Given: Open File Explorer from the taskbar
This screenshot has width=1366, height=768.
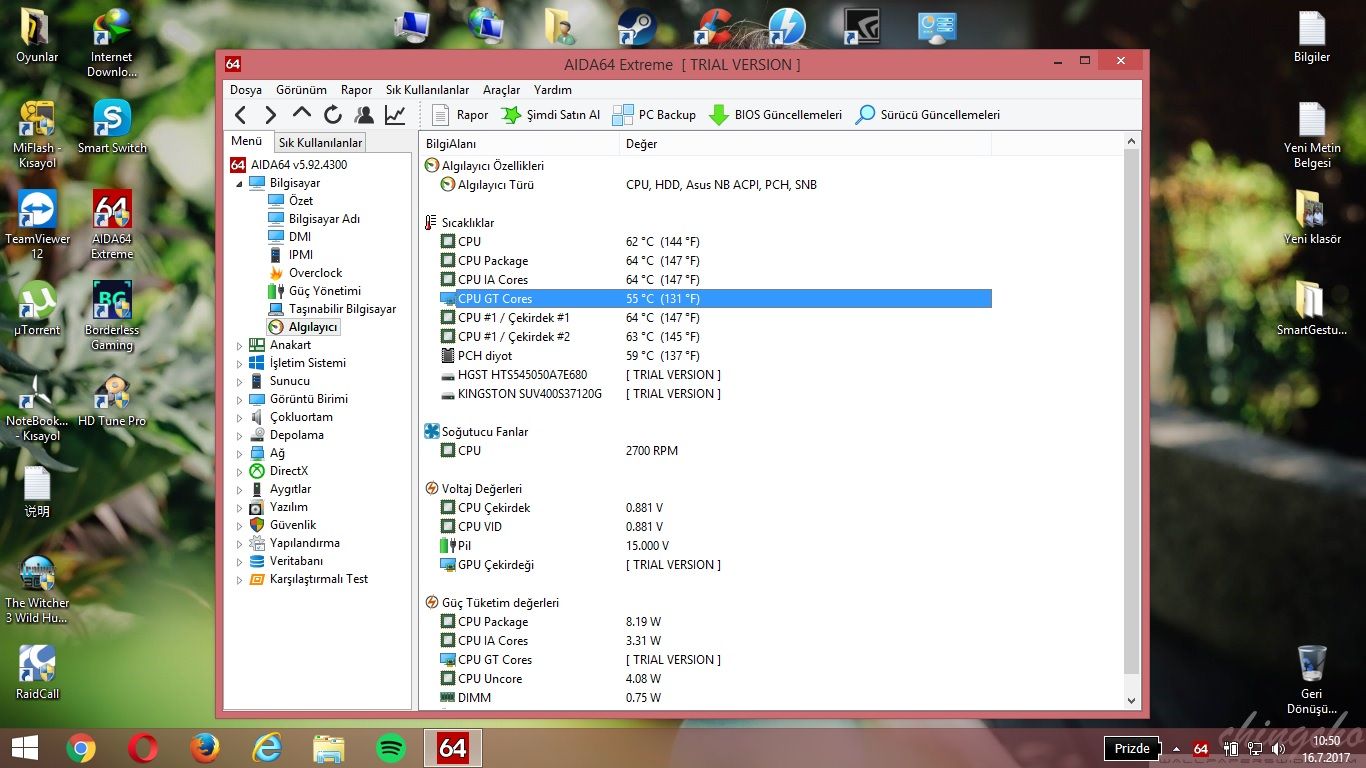Looking at the screenshot, I should click(329, 747).
